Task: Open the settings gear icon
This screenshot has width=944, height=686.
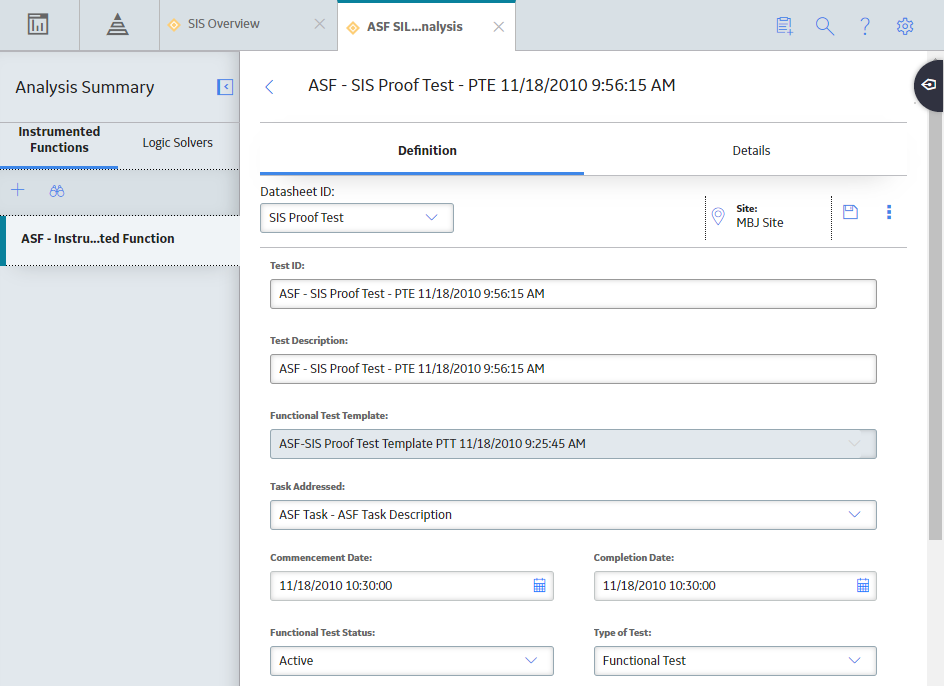Action: [x=905, y=26]
